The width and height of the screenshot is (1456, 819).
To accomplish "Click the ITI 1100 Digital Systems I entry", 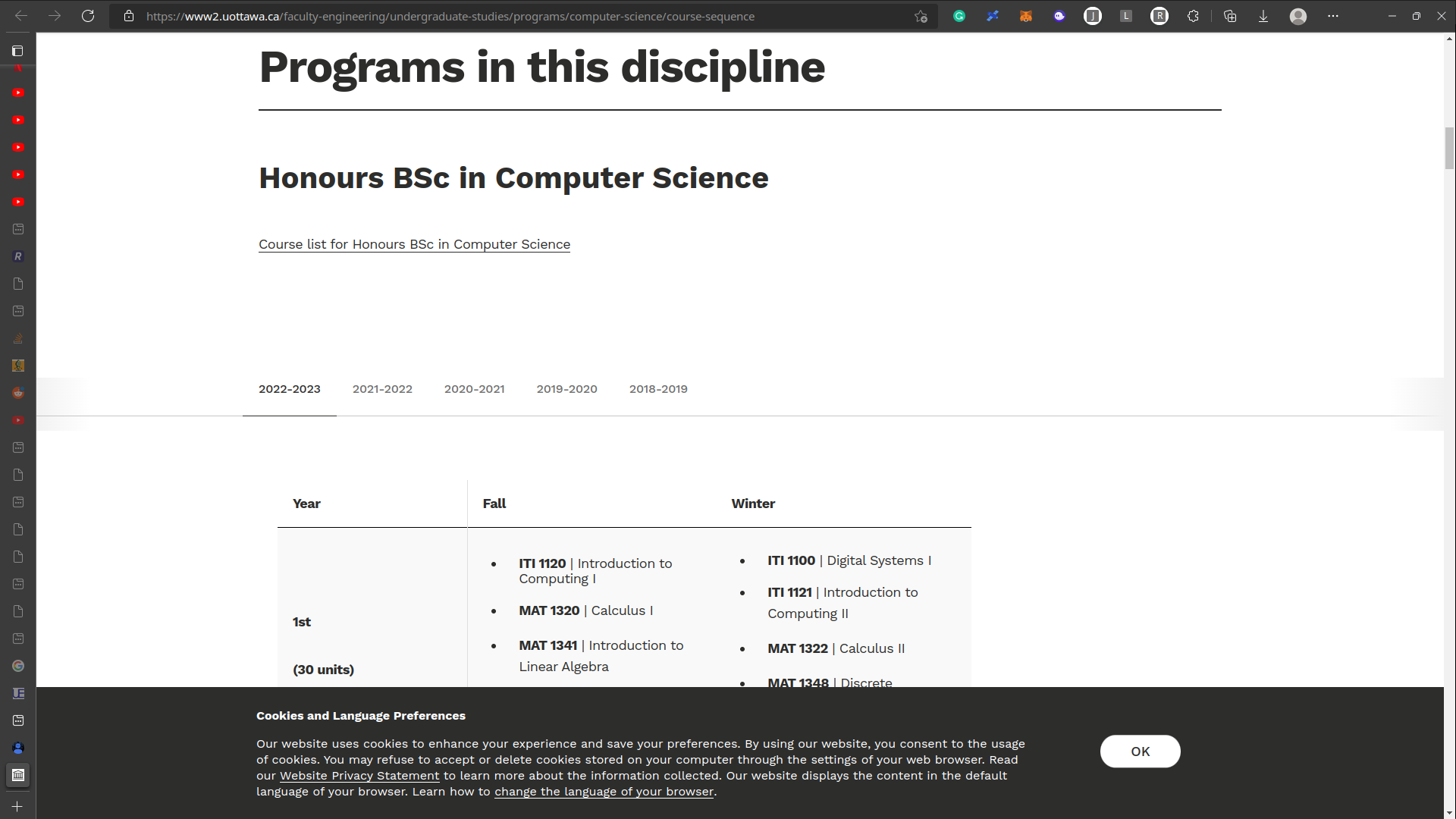I will point(849,560).
